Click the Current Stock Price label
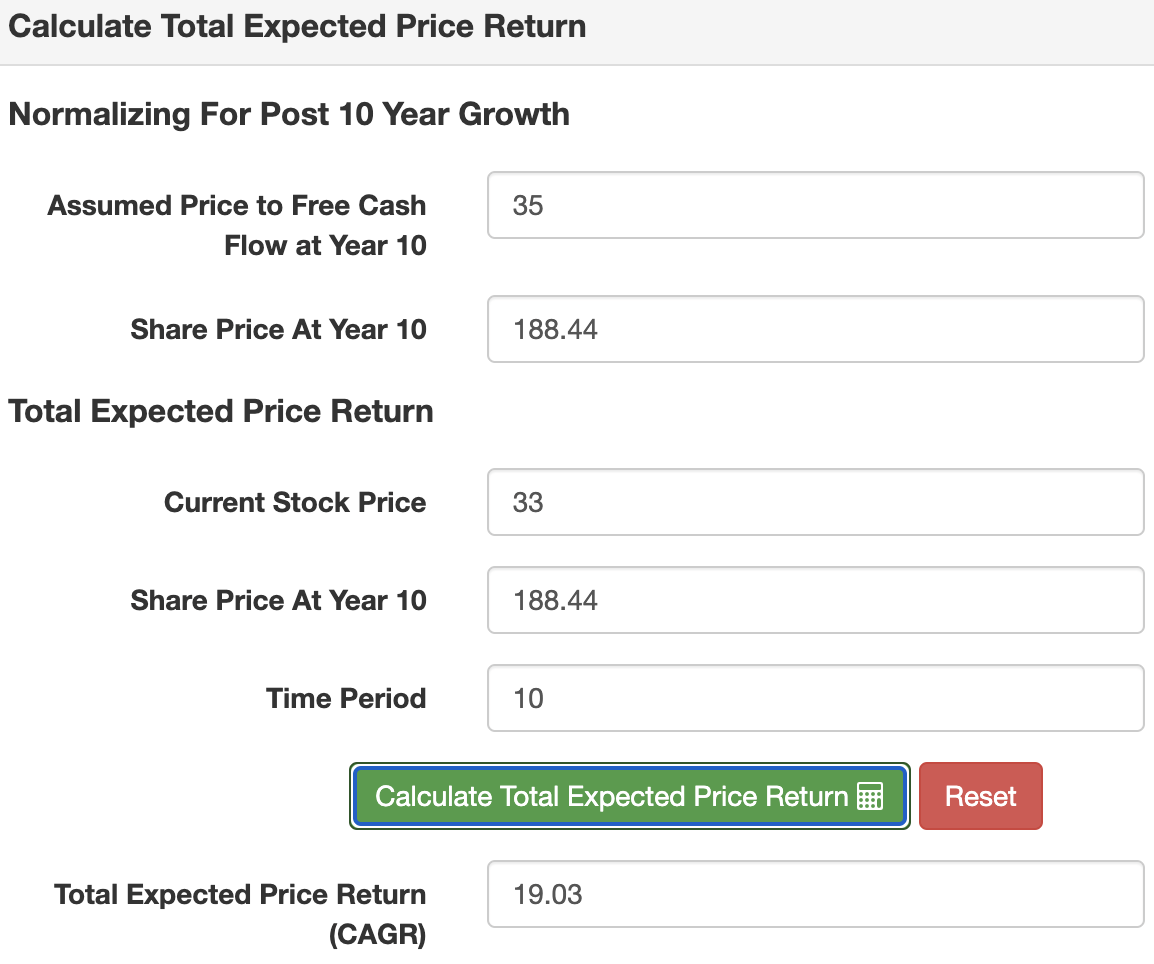The height and width of the screenshot is (964, 1154). [295, 502]
